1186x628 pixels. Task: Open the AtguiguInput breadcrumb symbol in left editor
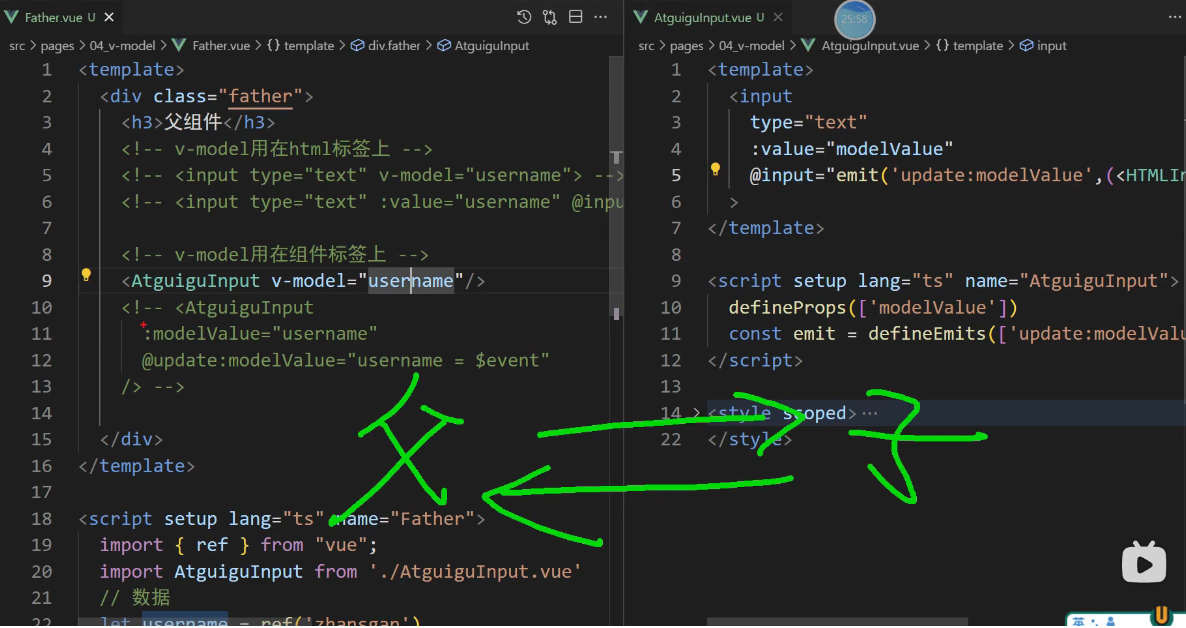[x=483, y=45]
